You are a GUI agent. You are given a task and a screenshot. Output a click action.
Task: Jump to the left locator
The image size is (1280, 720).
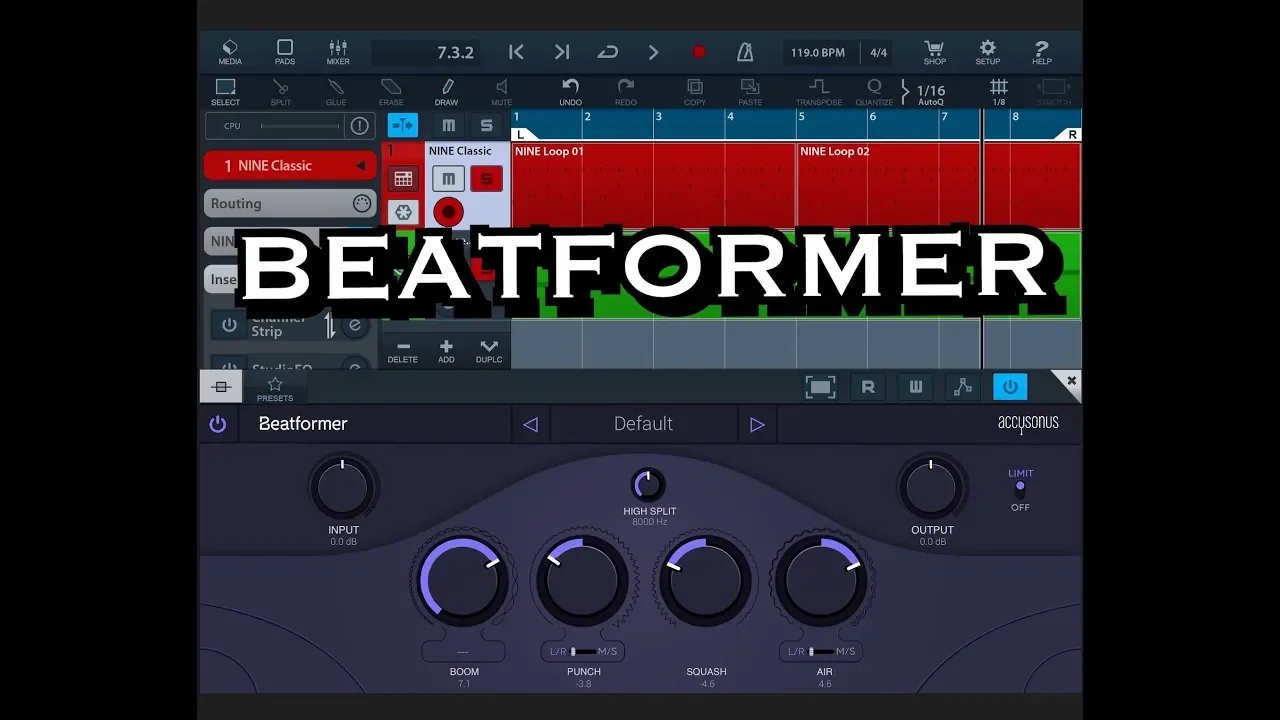(x=516, y=52)
